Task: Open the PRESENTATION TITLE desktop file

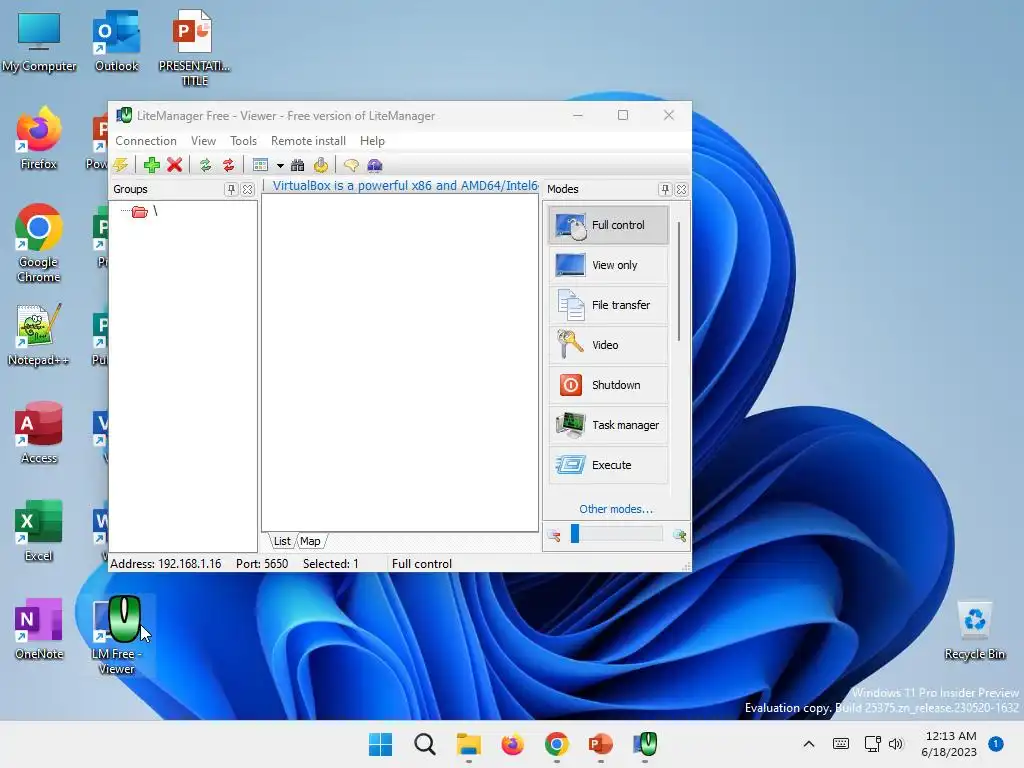Action: [x=194, y=48]
